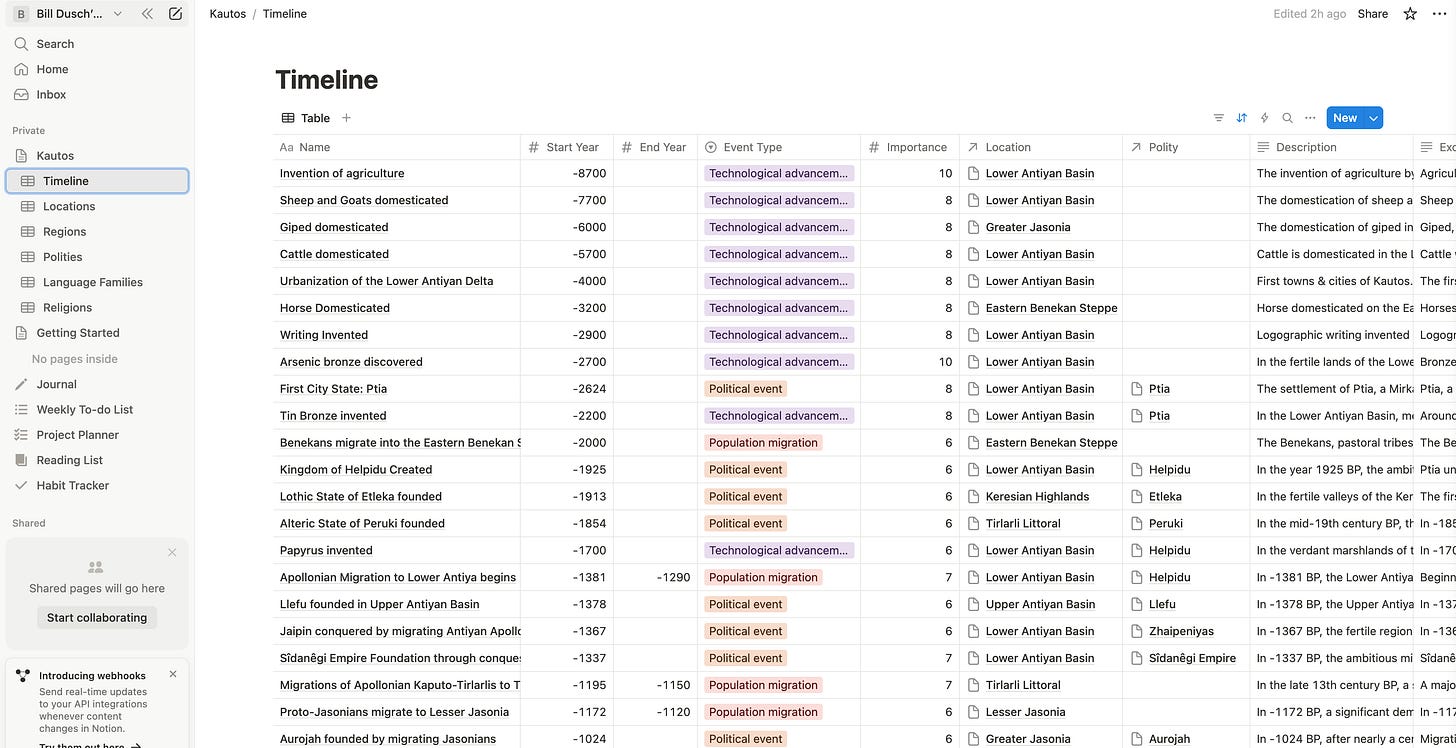Collapse the sidebar with double-chevron icon
1456x748 pixels.
tap(147, 14)
